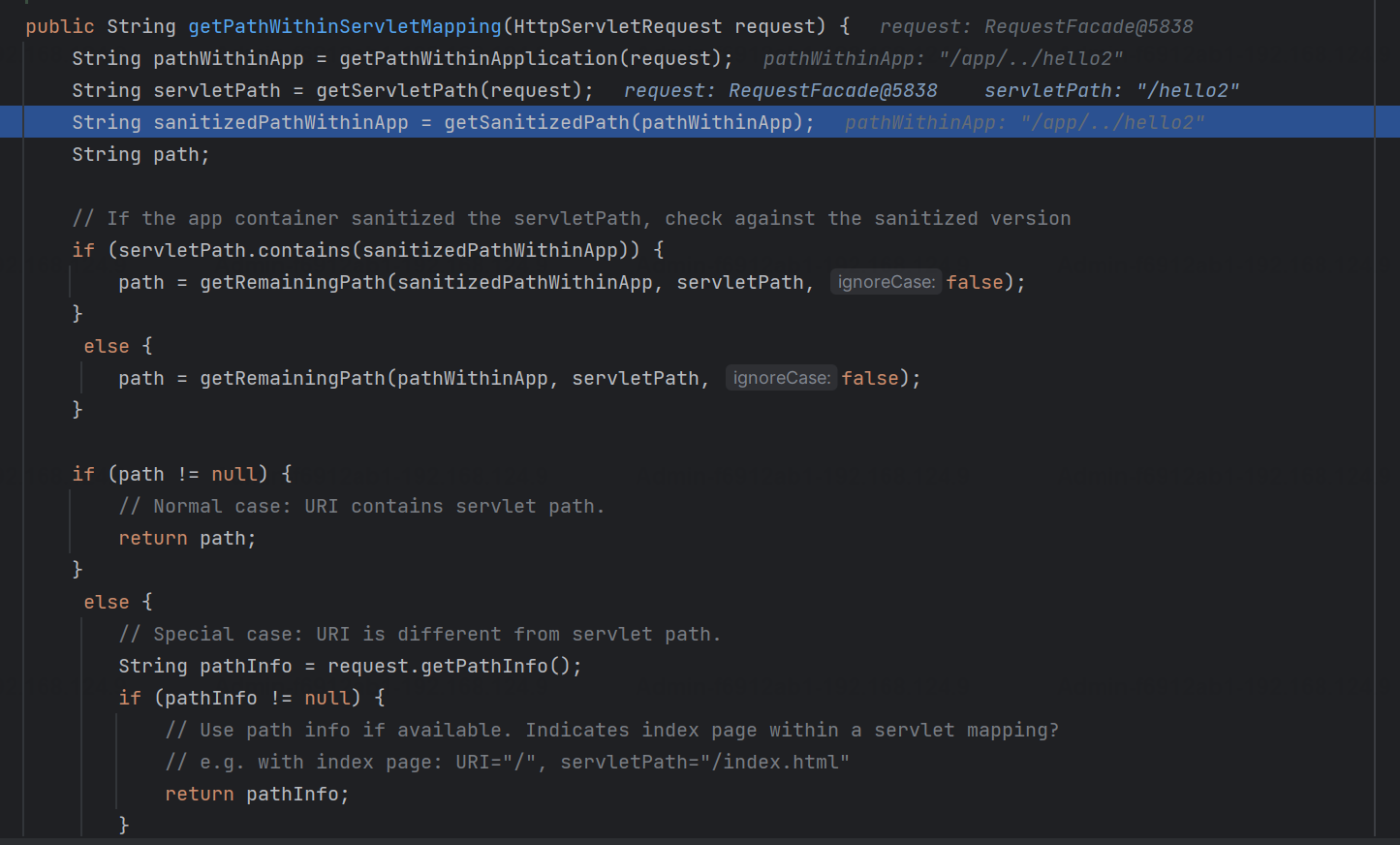Click the getPathWithinApplication(request) call
The height and width of the screenshot is (845, 1400).
click(530, 58)
